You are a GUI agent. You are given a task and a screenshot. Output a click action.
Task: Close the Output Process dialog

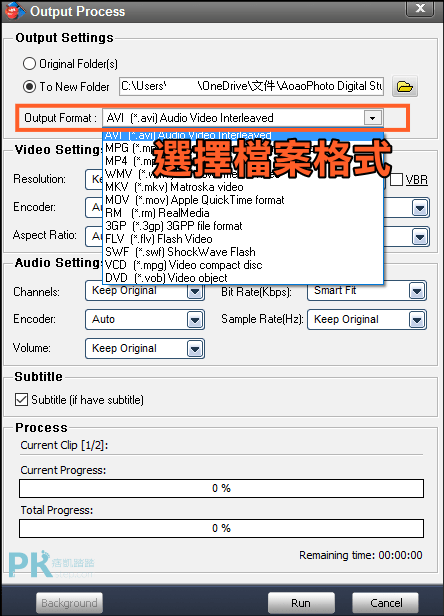(x=420, y=8)
